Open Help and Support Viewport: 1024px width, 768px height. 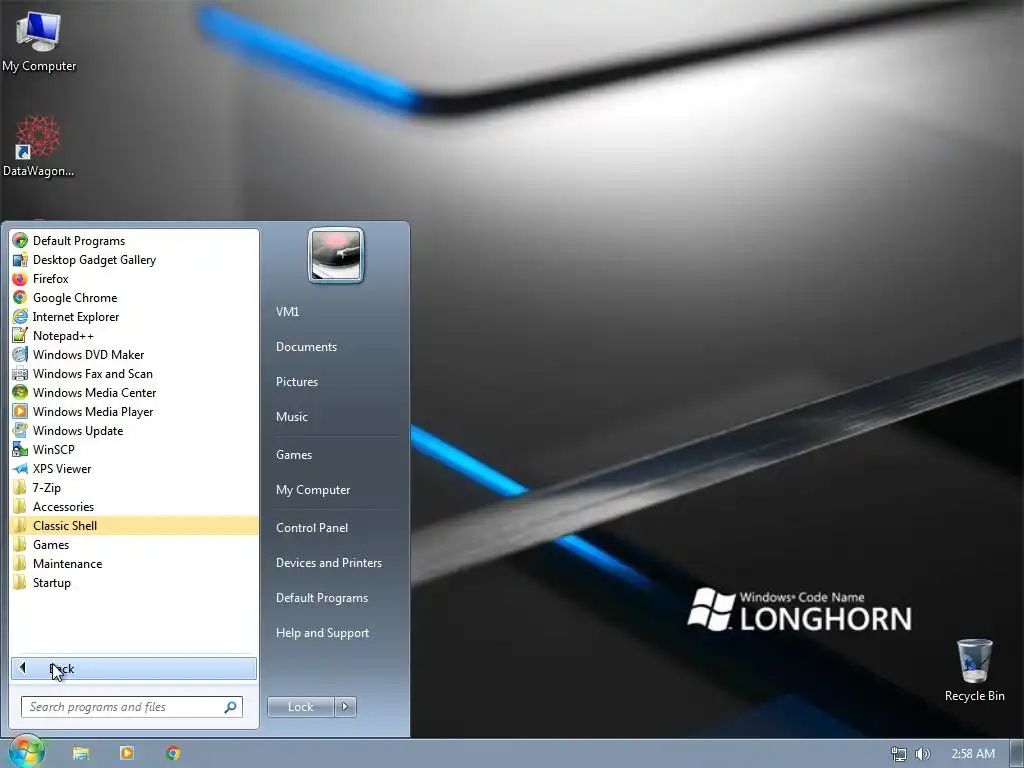click(x=322, y=633)
